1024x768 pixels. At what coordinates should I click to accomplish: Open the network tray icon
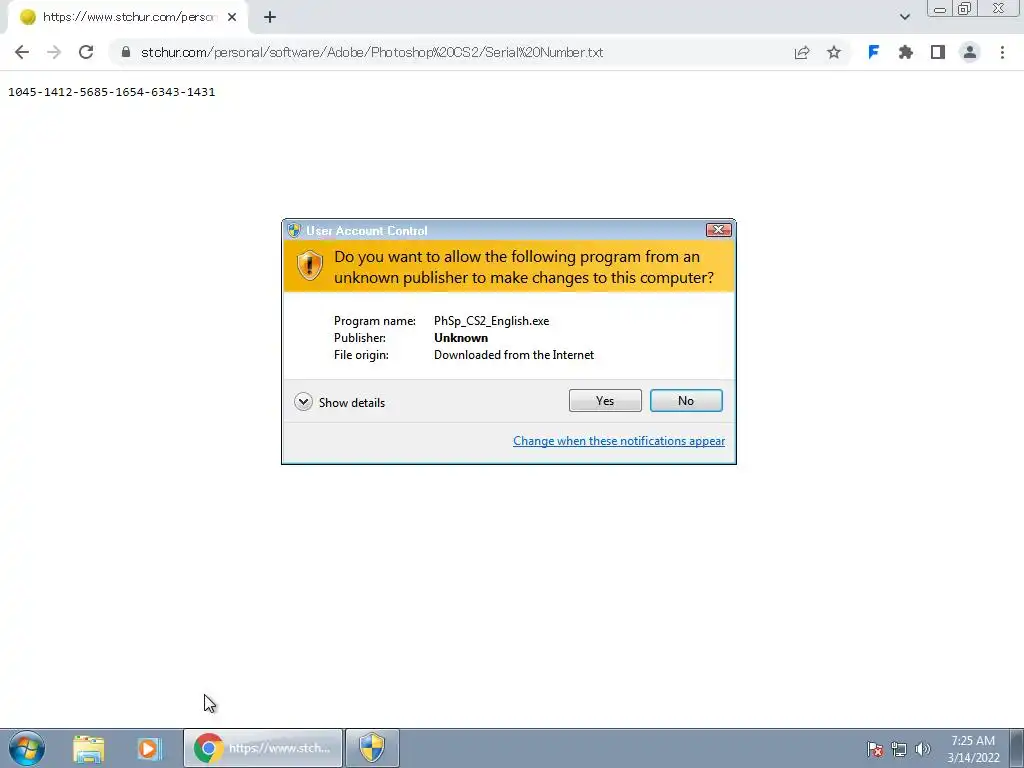[899, 749]
